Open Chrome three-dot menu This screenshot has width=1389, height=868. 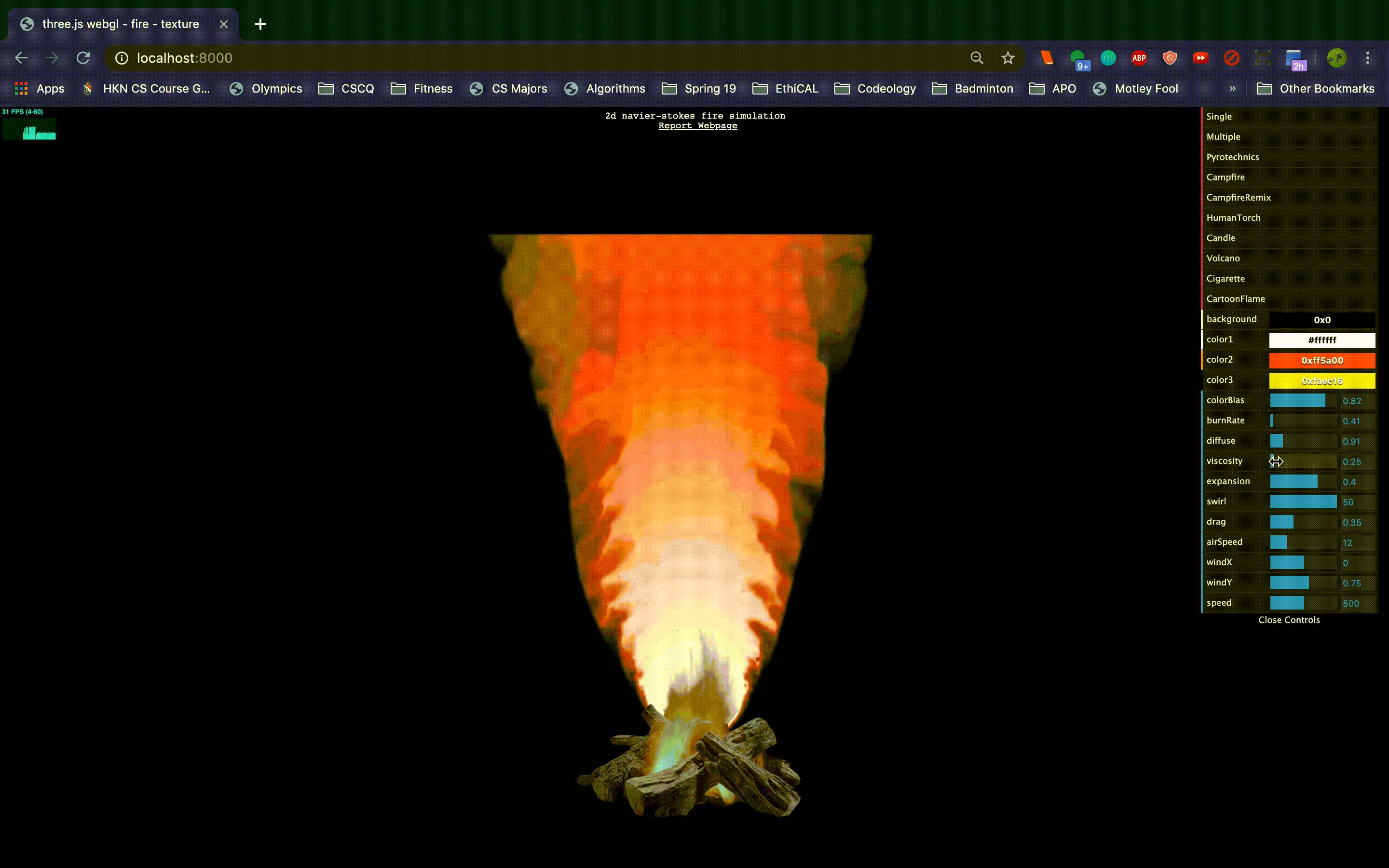point(1367,58)
